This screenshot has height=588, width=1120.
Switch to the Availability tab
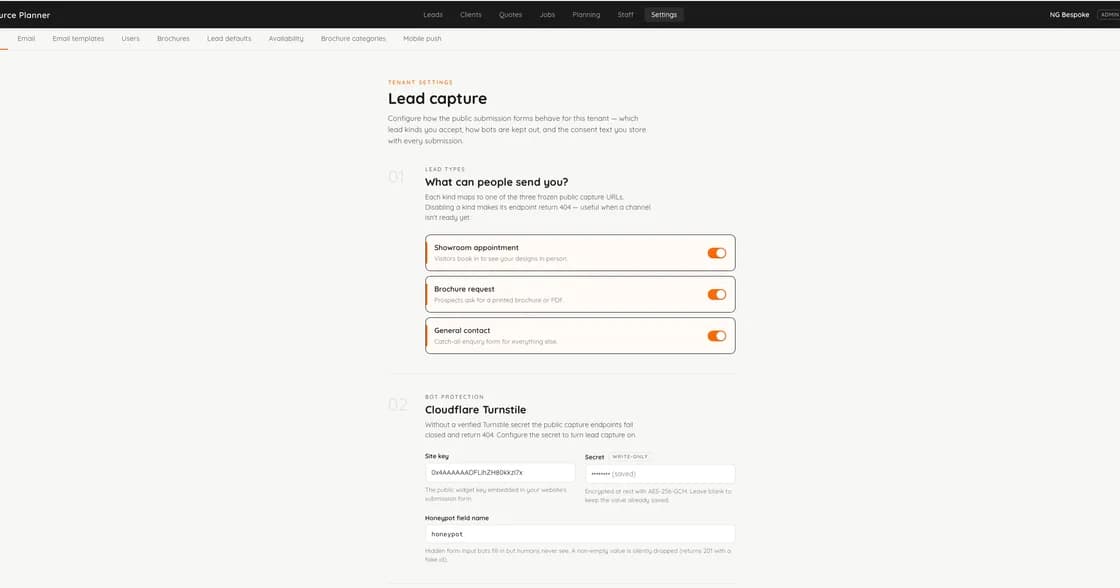[286, 39]
